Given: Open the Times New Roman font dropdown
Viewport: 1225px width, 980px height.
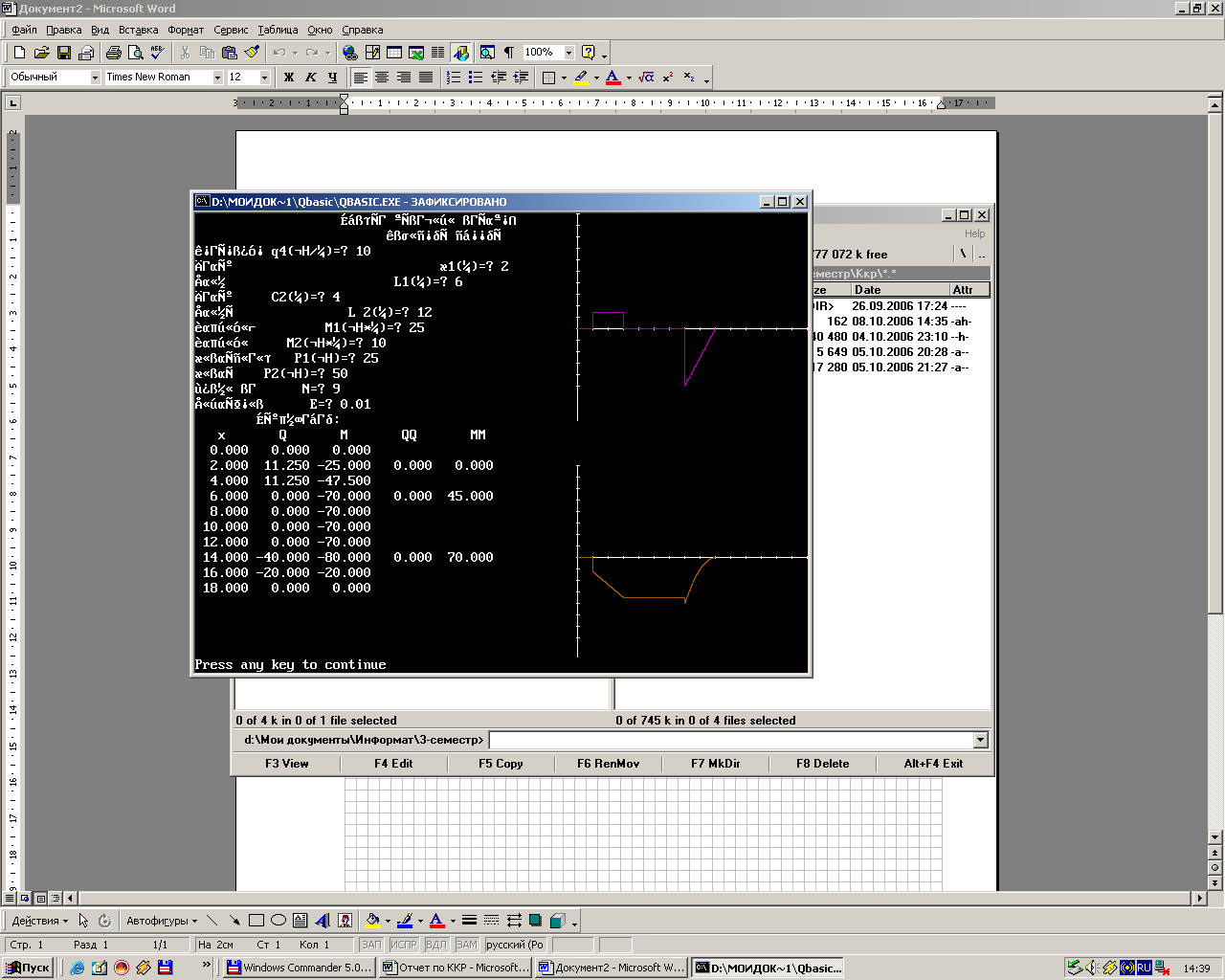Looking at the screenshot, I should [x=218, y=78].
